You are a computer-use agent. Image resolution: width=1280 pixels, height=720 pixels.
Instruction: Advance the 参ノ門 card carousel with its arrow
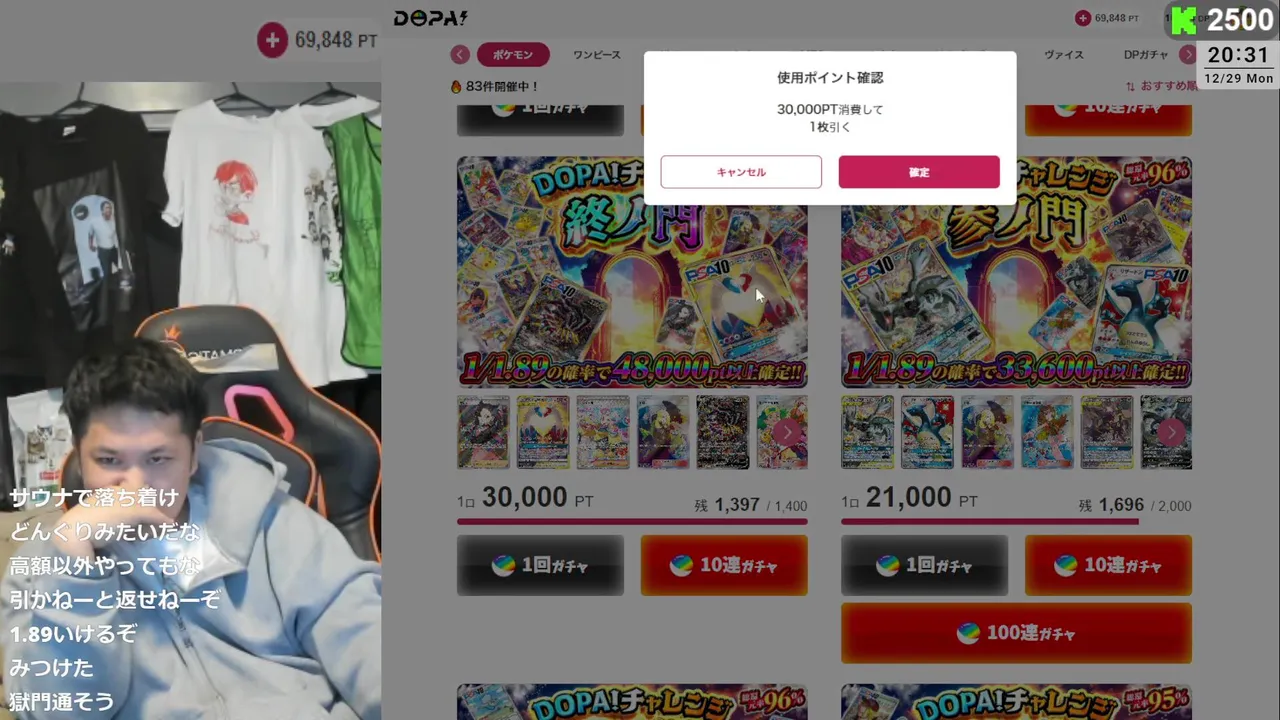pos(1171,432)
